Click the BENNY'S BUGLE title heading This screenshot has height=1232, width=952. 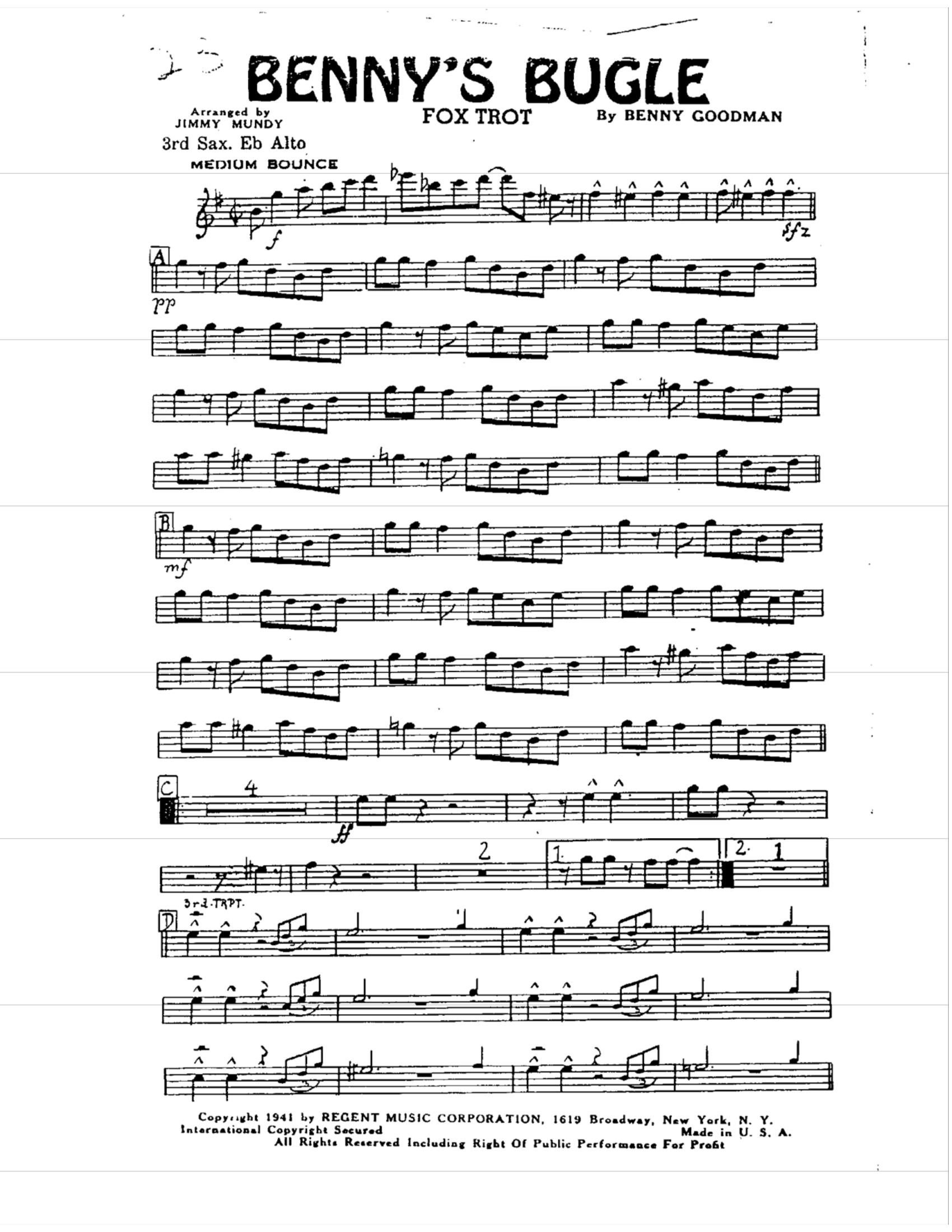pos(478,80)
